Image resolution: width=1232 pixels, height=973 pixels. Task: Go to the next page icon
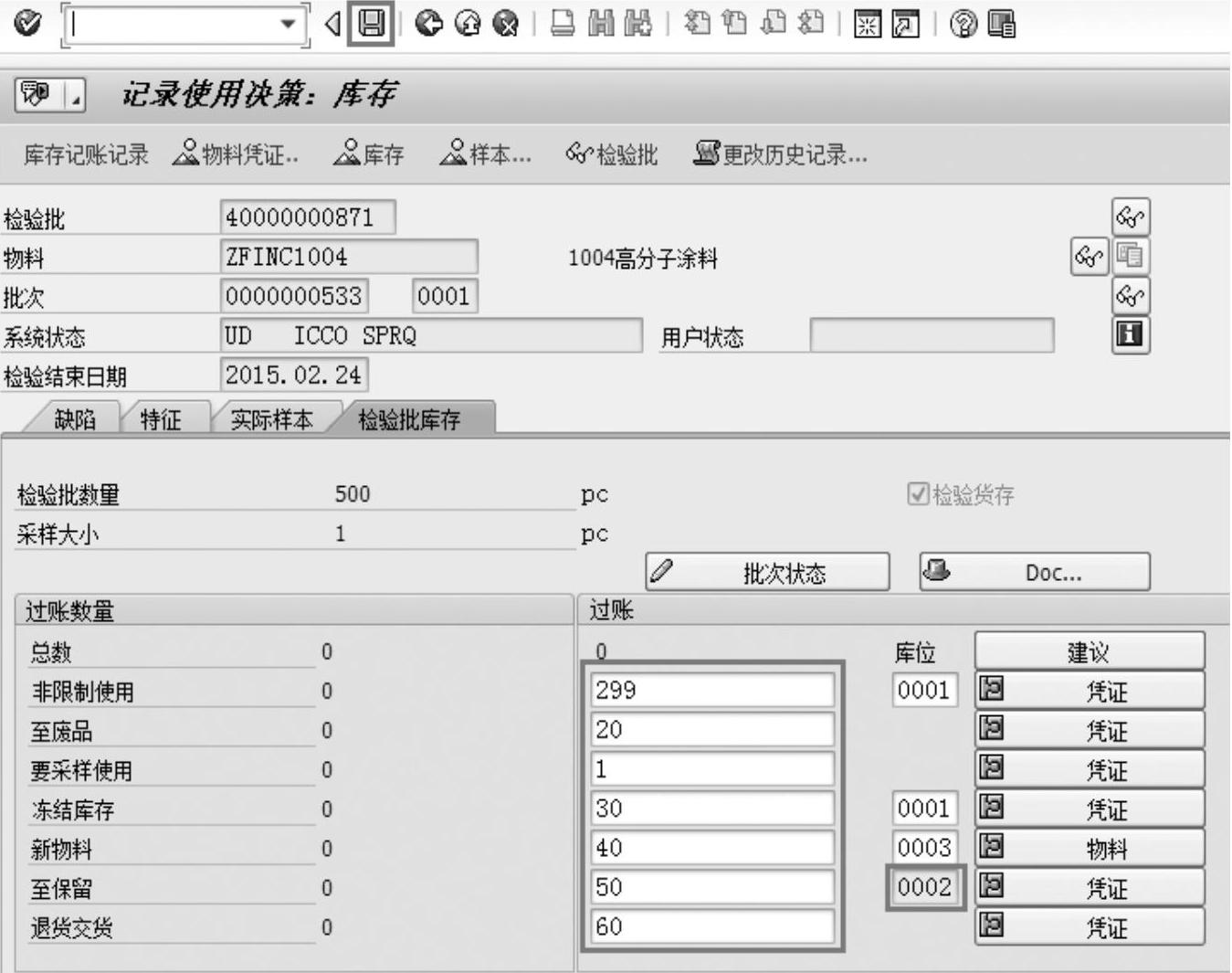[773, 23]
